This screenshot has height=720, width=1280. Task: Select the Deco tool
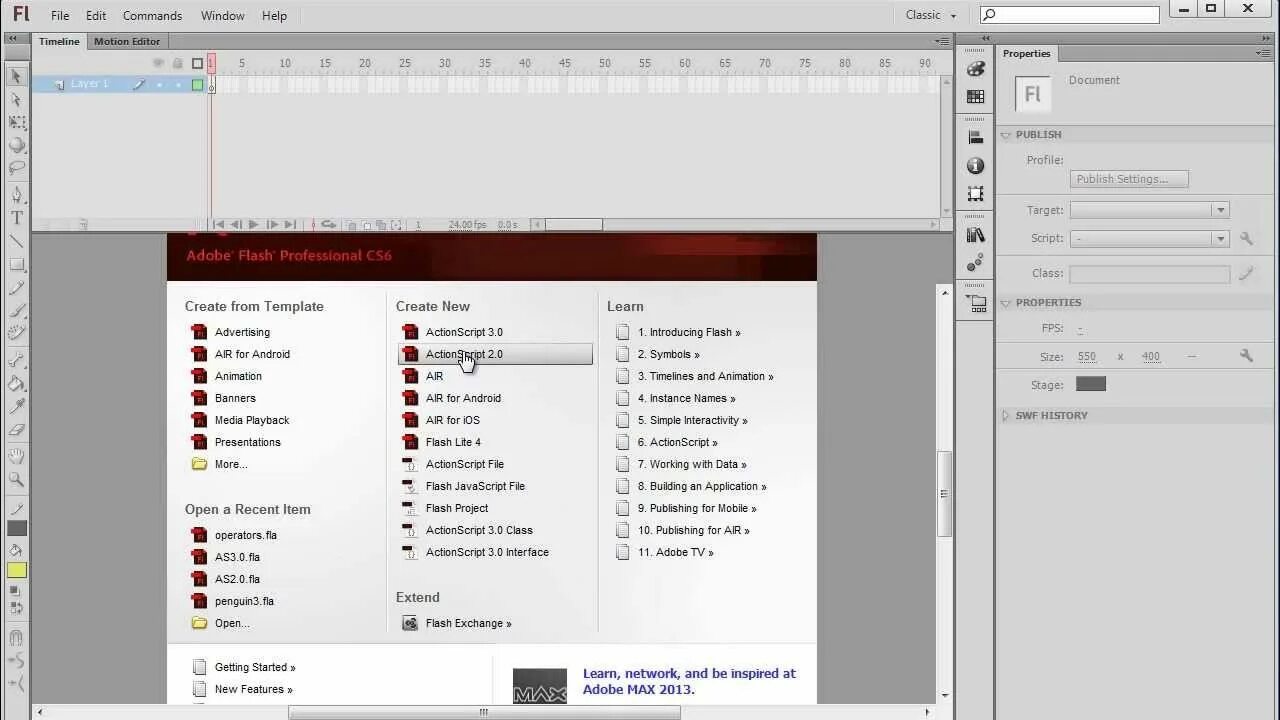tap(16, 334)
